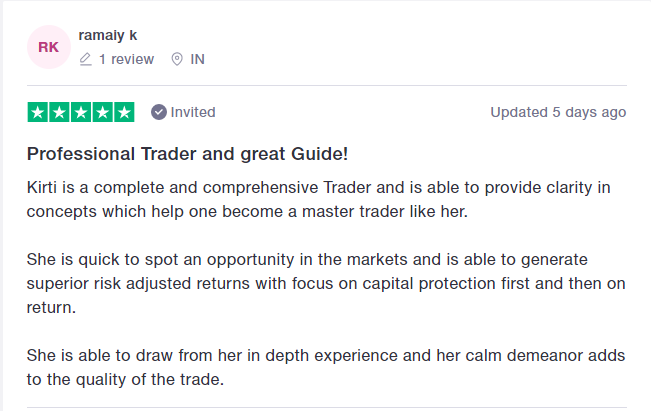Click the location pin icon
The height and width of the screenshot is (411, 651).
pos(177,59)
